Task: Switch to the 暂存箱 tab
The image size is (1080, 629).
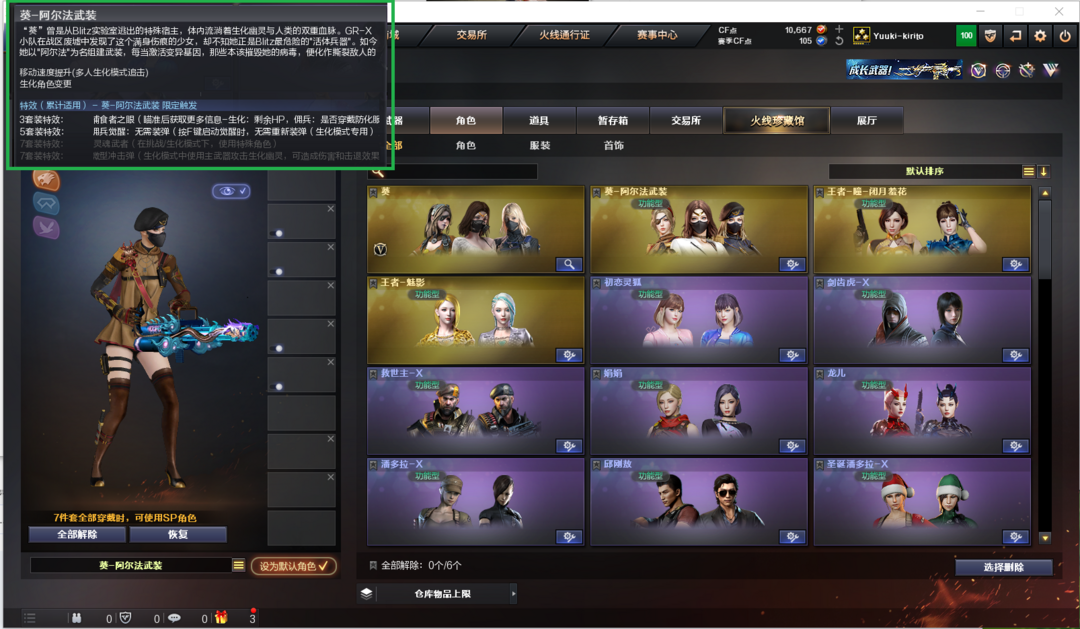Action: tap(613, 121)
